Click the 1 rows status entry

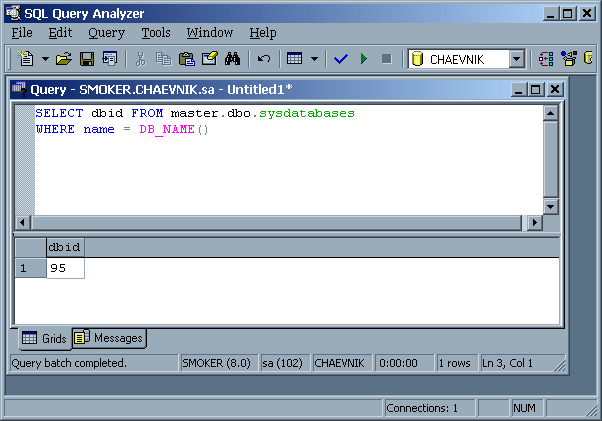(x=457, y=363)
